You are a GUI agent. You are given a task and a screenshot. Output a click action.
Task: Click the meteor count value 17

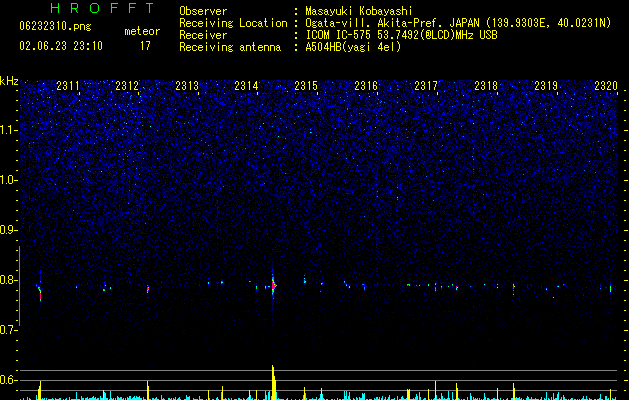pos(145,46)
